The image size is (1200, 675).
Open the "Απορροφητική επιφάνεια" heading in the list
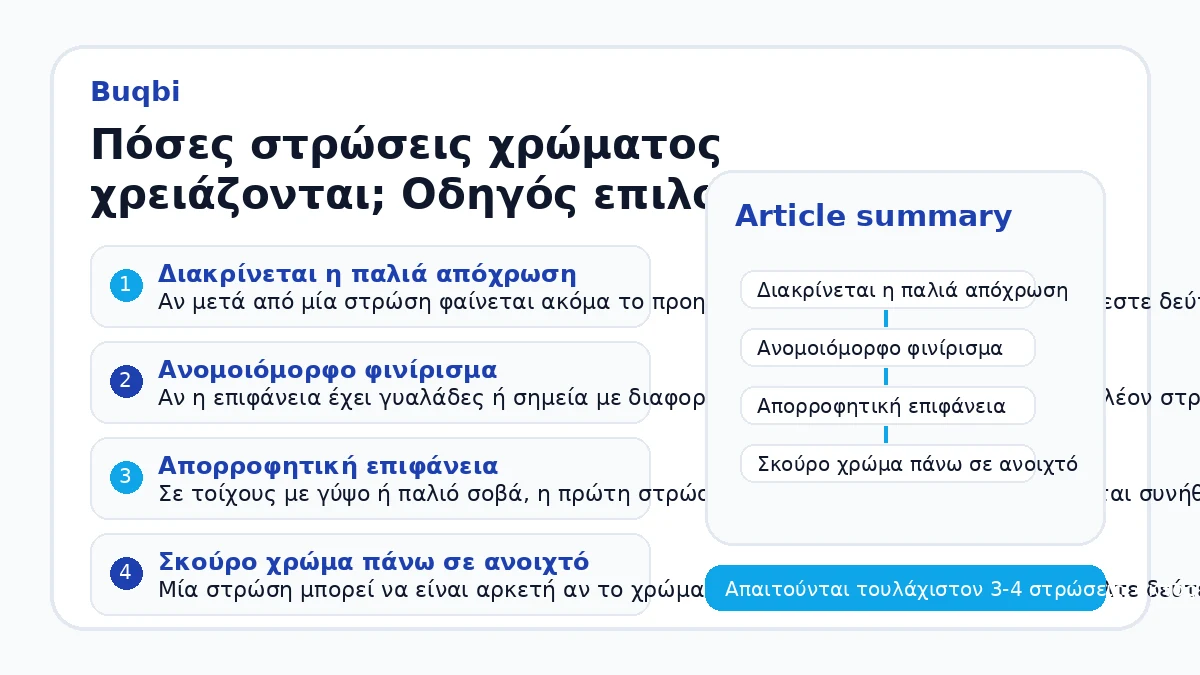coord(328,466)
